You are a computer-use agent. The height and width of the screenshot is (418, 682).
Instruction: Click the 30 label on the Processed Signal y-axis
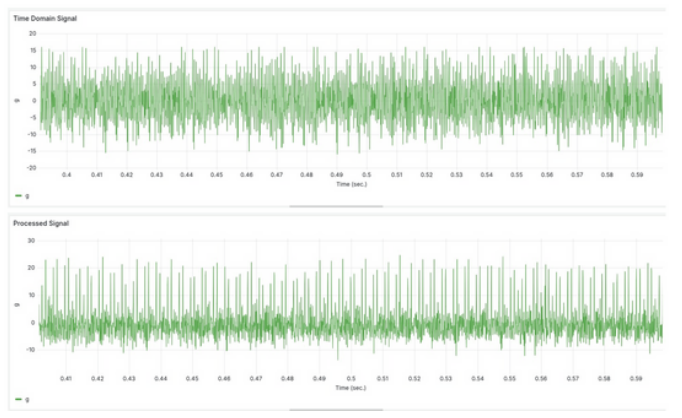coord(31,240)
